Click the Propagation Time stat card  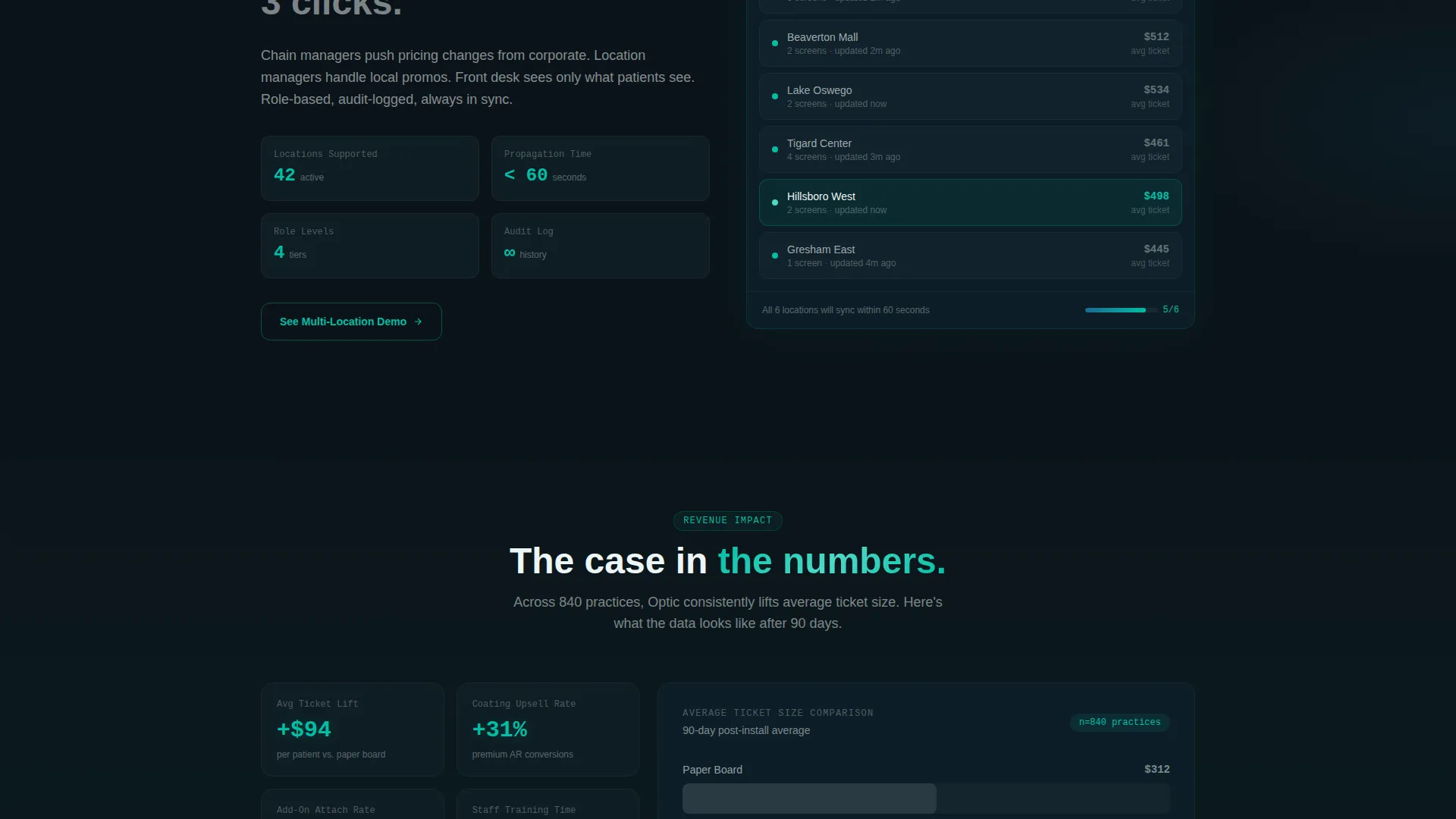[x=601, y=168]
